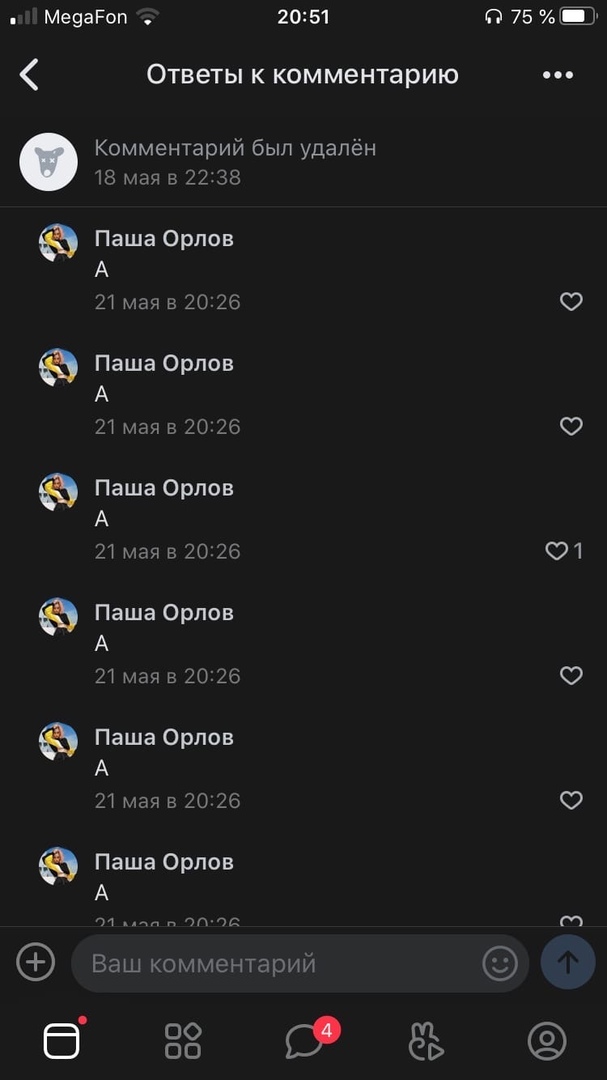607x1080 pixels.
Task: Open the emoji smiley picker
Action: tap(500, 963)
